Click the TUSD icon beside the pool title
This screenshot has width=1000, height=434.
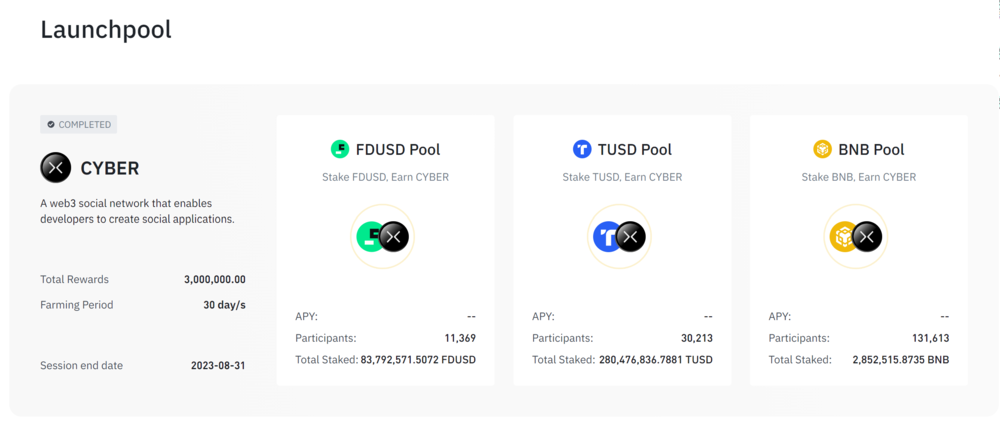pos(582,150)
